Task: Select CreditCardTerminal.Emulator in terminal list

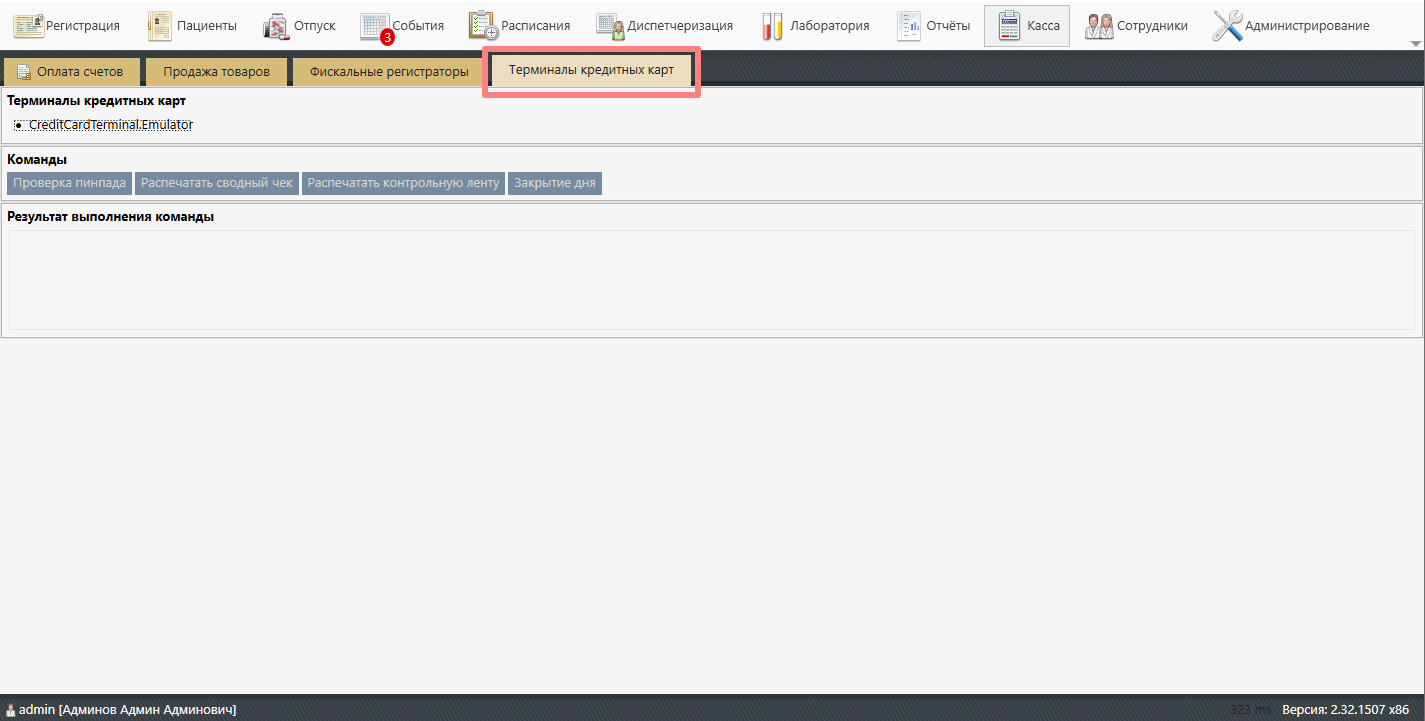Action: [110, 125]
